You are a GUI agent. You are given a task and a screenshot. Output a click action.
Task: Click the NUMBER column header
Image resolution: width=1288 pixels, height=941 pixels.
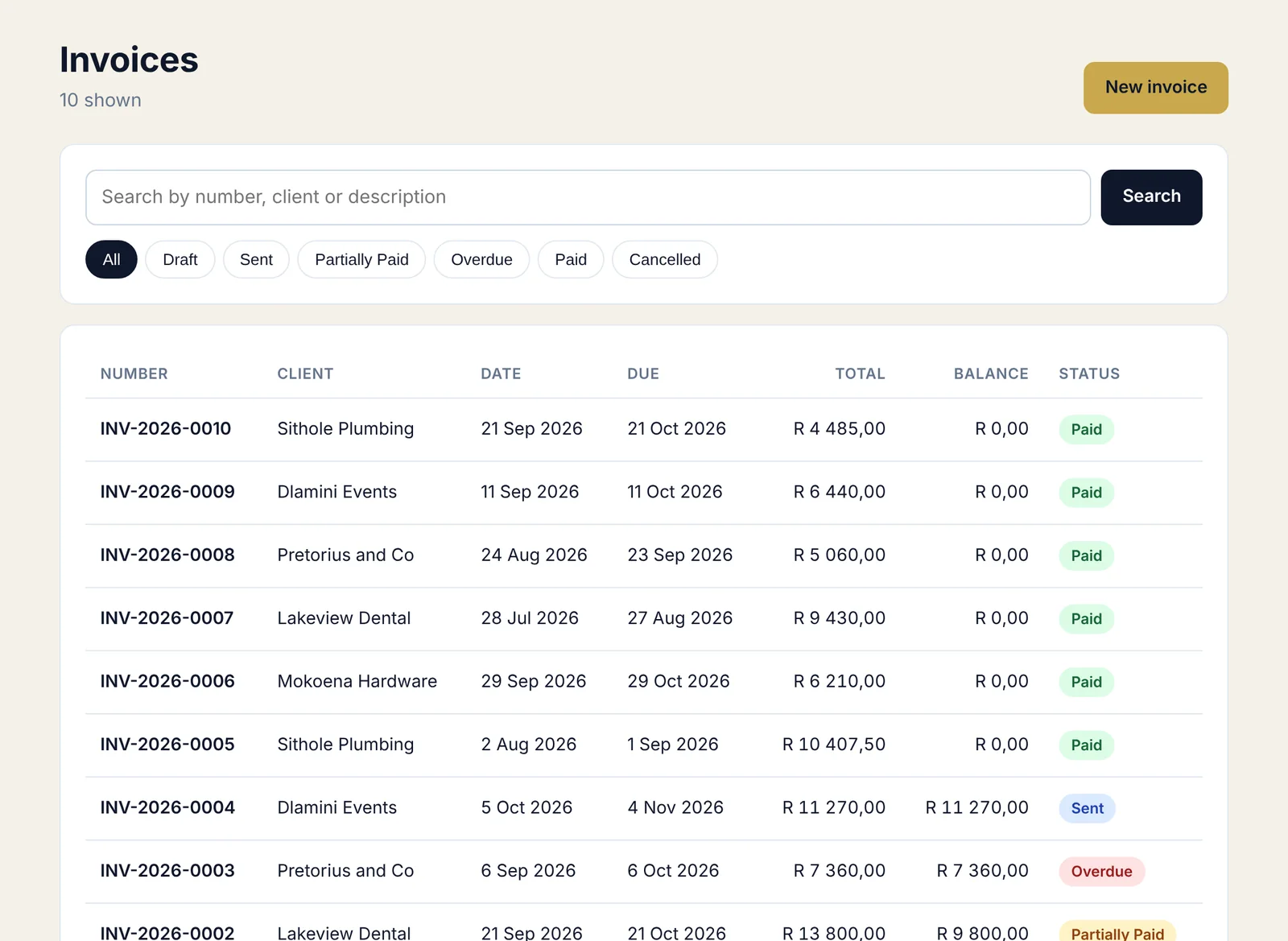(x=134, y=374)
